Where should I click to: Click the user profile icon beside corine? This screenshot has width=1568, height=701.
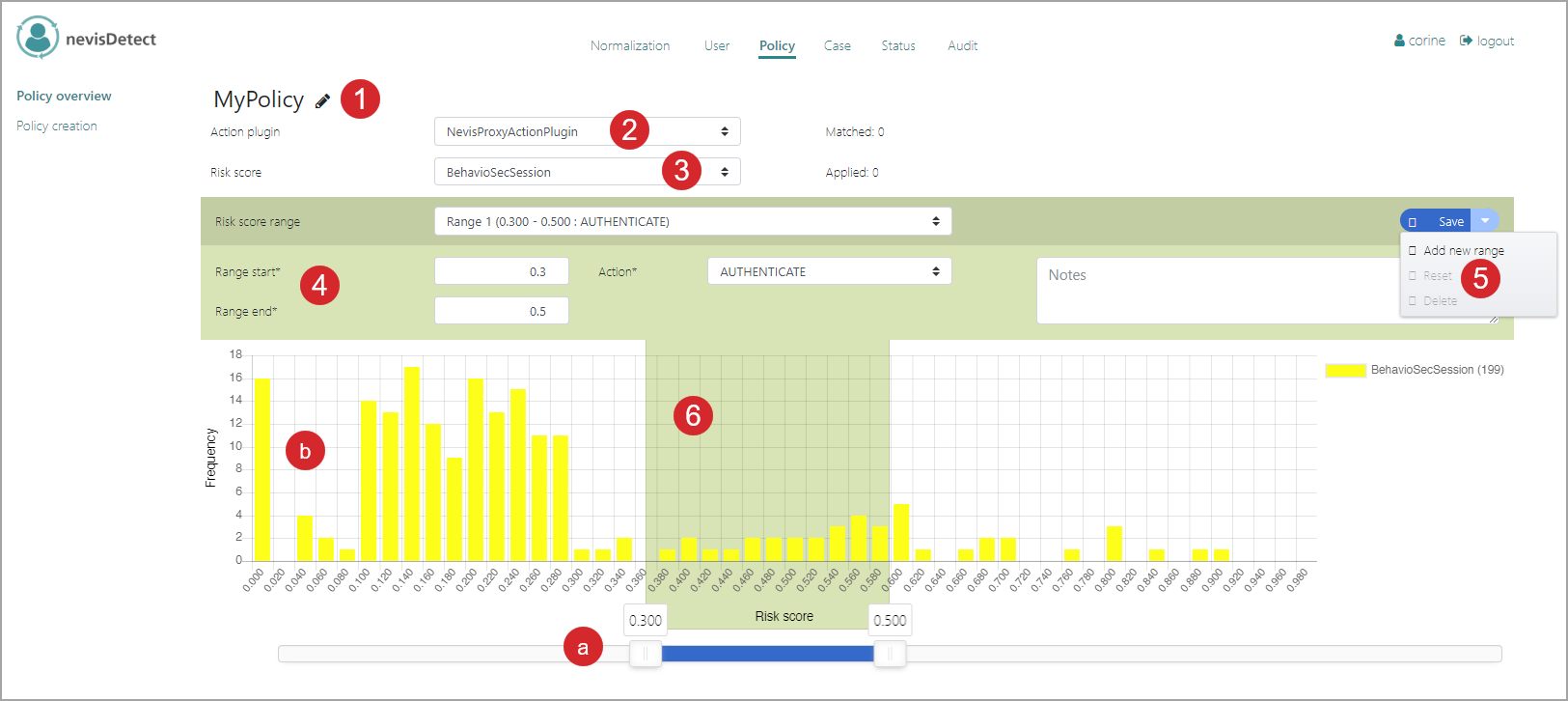[1399, 41]
